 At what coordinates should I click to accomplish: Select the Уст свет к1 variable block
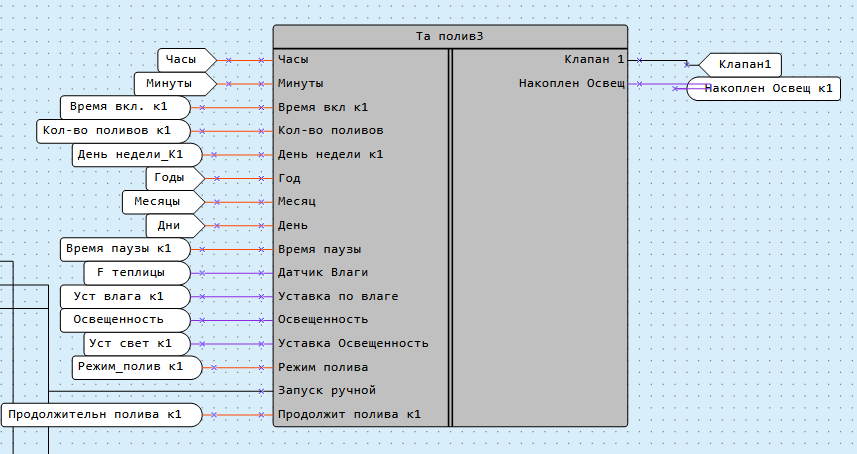[137, 344]
